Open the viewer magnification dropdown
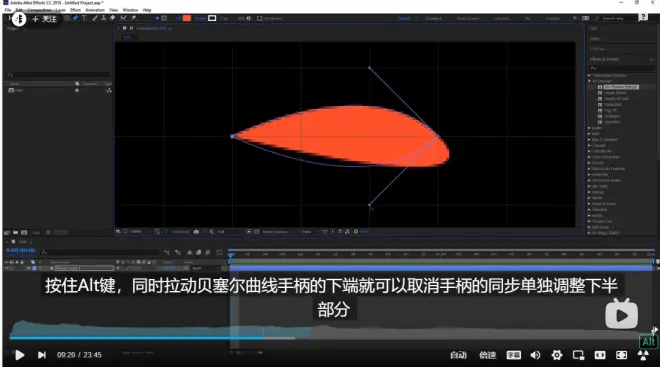The height and width of the screenshot is (367, 660). 138,231
